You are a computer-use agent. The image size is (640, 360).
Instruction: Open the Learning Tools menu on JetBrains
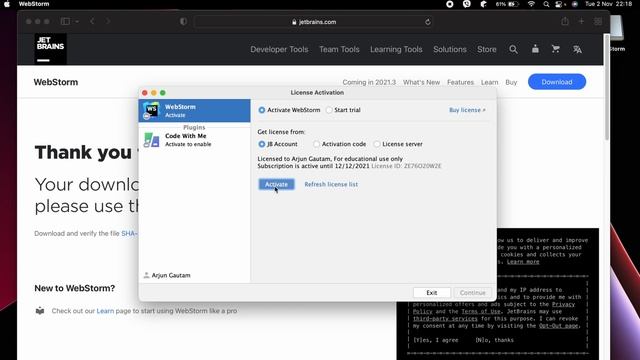pos(396,49)
